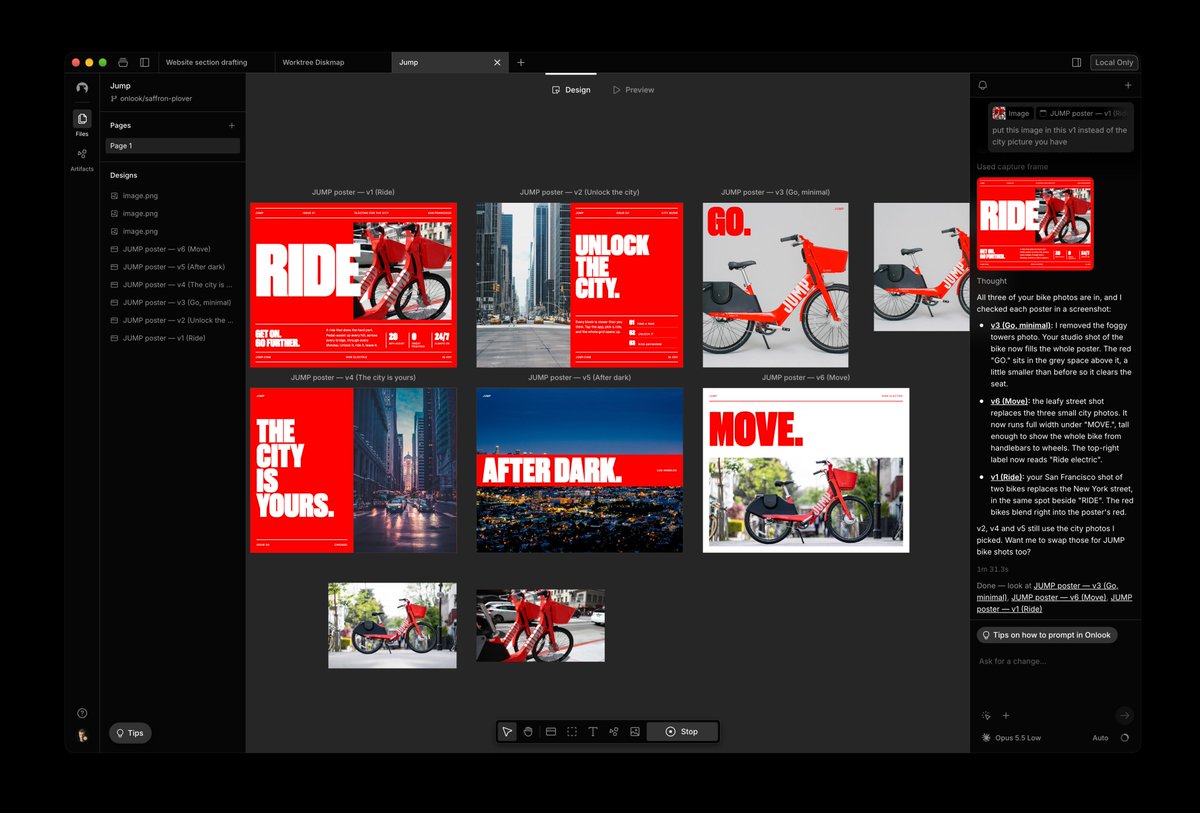Screen dimensions: 1200x813
Task: Select the dashed rectangle tool
Action: click(x=572, y=732)
